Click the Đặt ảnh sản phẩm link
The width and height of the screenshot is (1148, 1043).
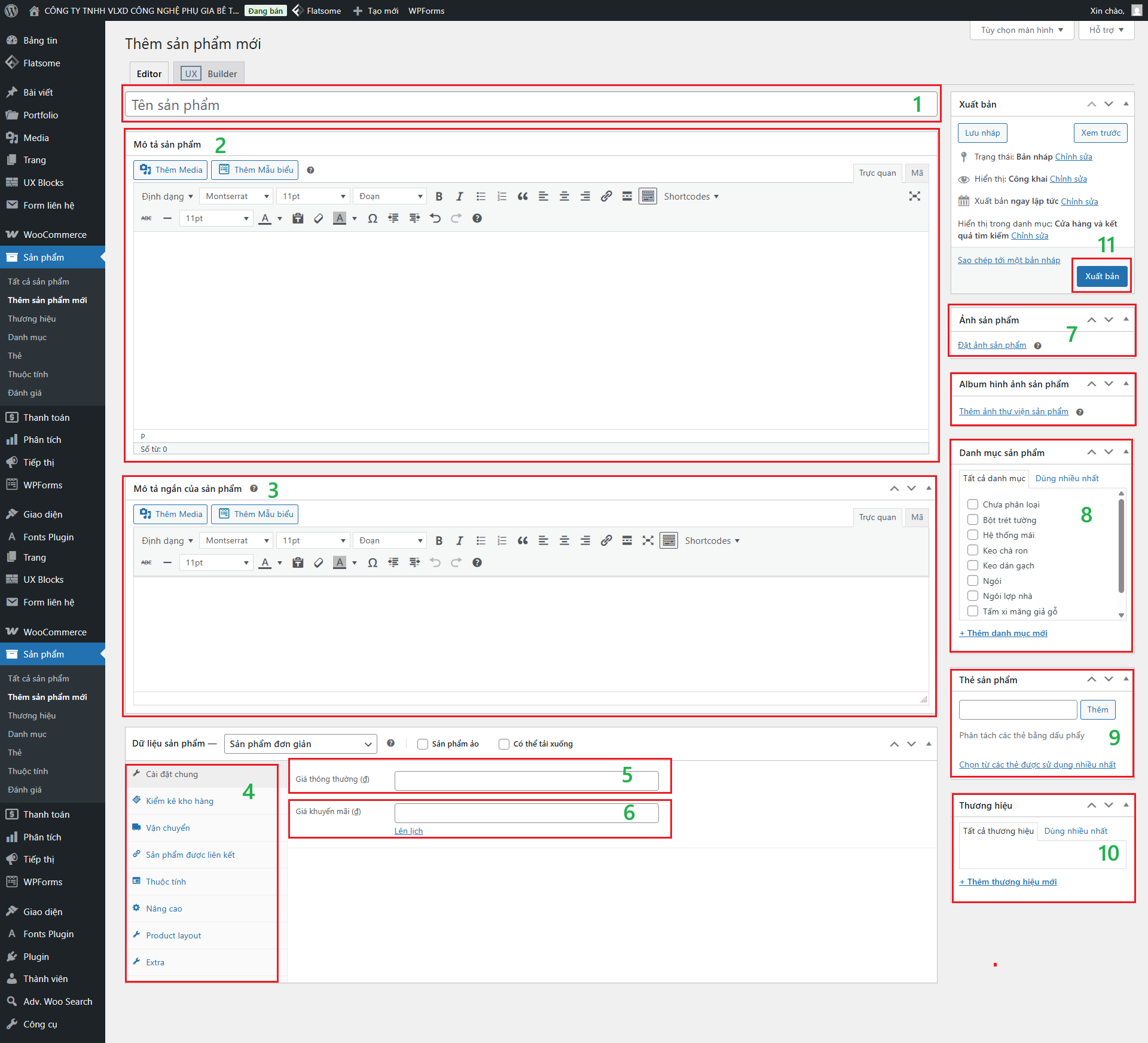tap(991, 345)
